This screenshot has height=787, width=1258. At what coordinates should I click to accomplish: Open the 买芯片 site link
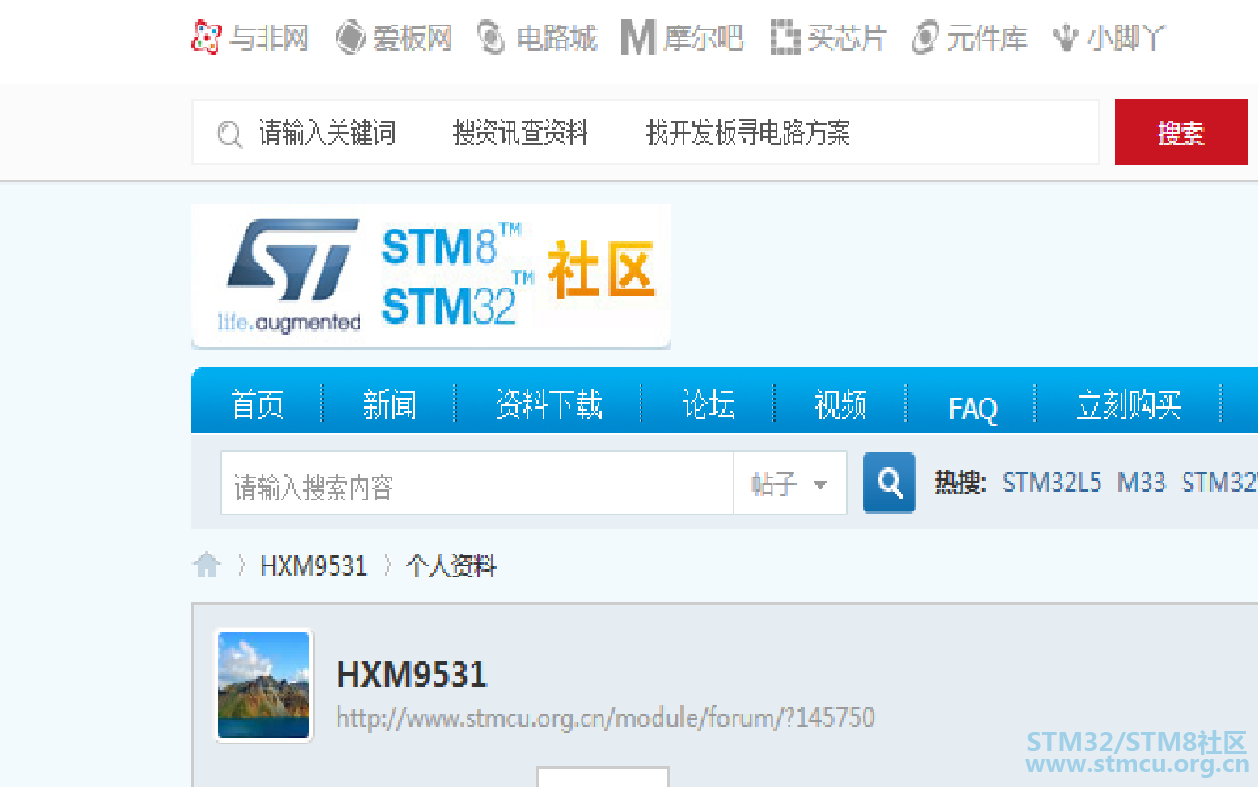tap(829, 38)
